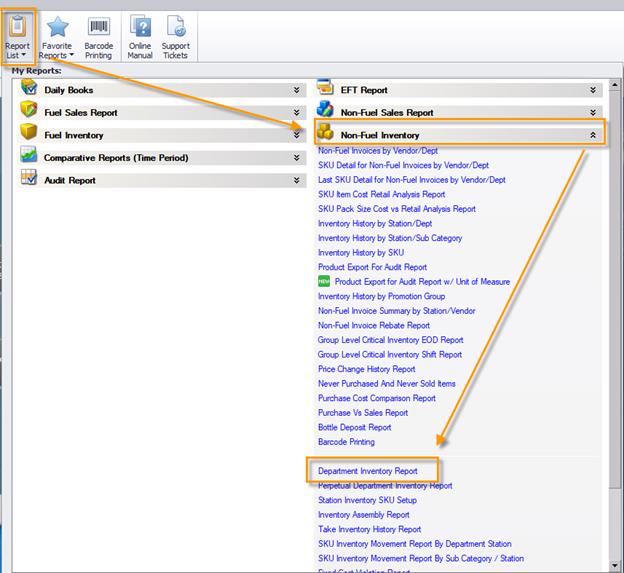This screenshot has height=573, width=624.
Task: Click the Support Tickets icon
Action: pyautogui.click(x=175, y=27)
